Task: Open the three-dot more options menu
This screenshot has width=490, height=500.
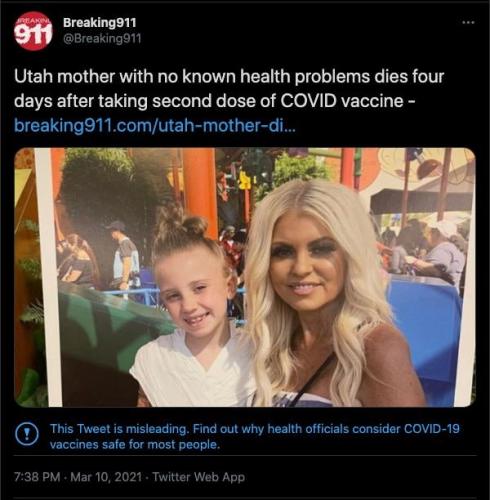Action: pos(468,22)
